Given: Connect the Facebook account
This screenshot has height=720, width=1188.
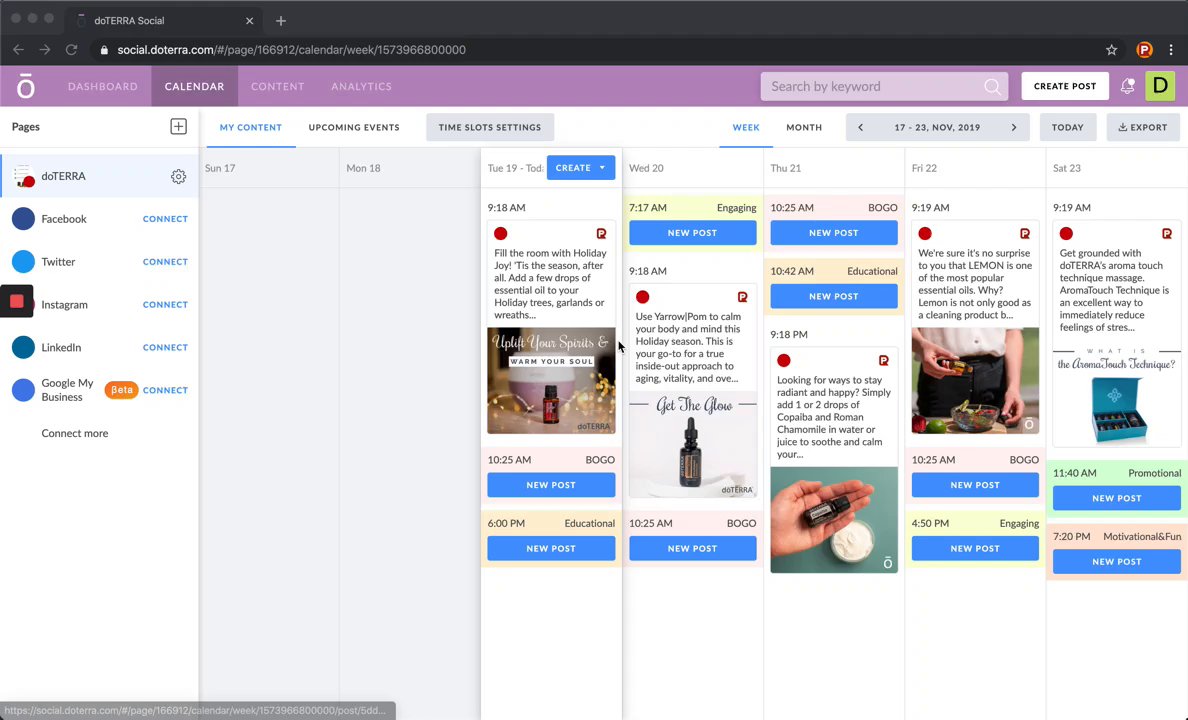Looking at the screenshot, I should [x=165, y=219].
